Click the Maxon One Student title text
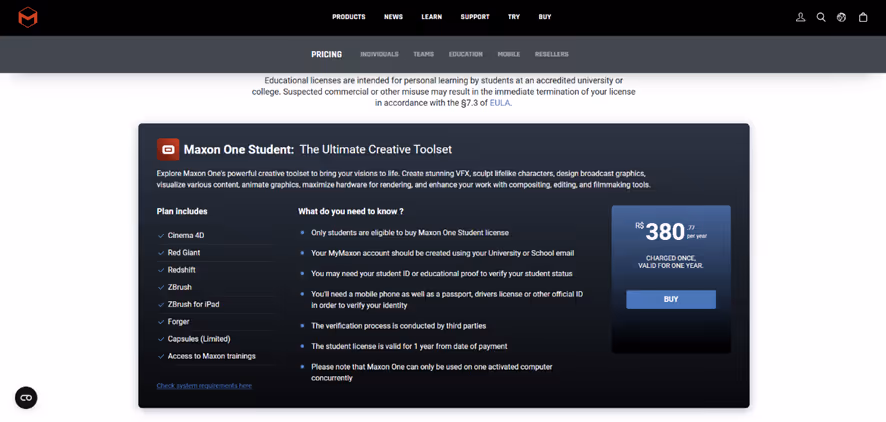The width and height of the screenshot is (886, 422). click(238, 150)
